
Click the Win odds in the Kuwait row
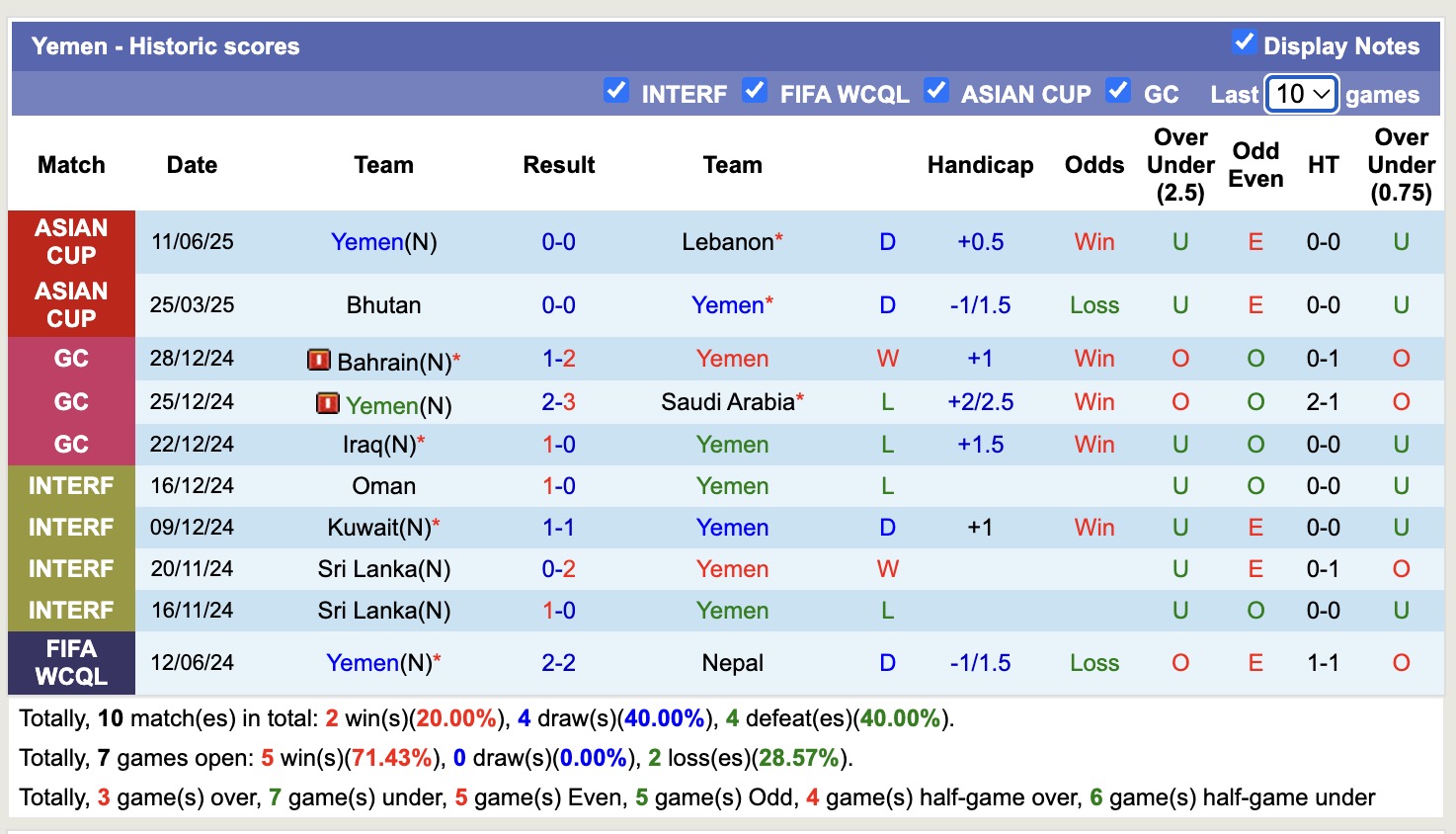tap(1093, 527)
